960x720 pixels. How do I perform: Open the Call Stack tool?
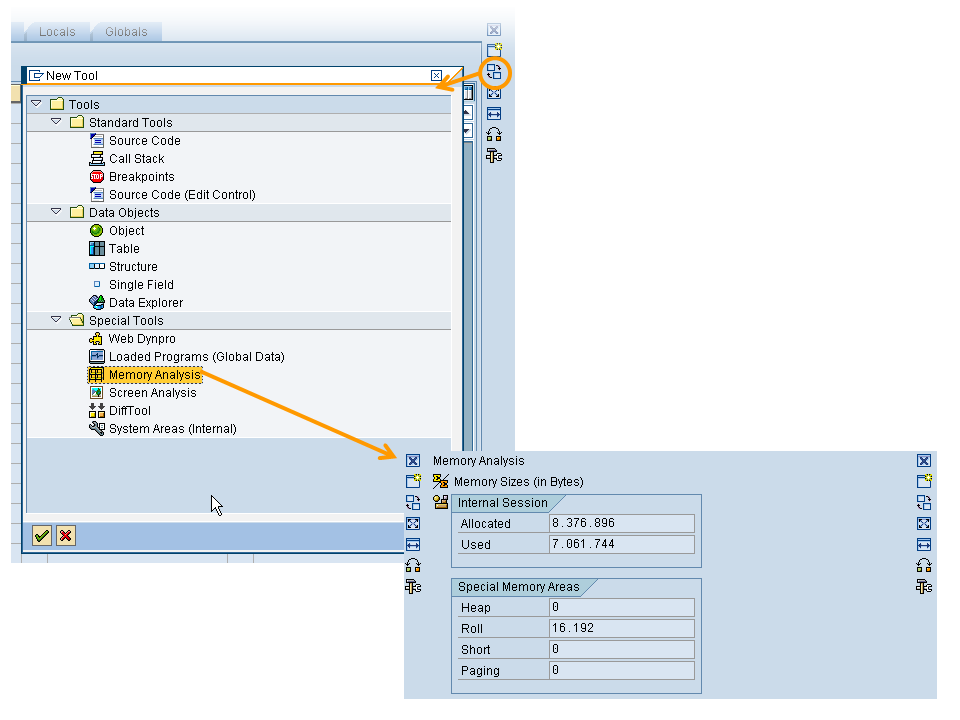pos(136,159)
